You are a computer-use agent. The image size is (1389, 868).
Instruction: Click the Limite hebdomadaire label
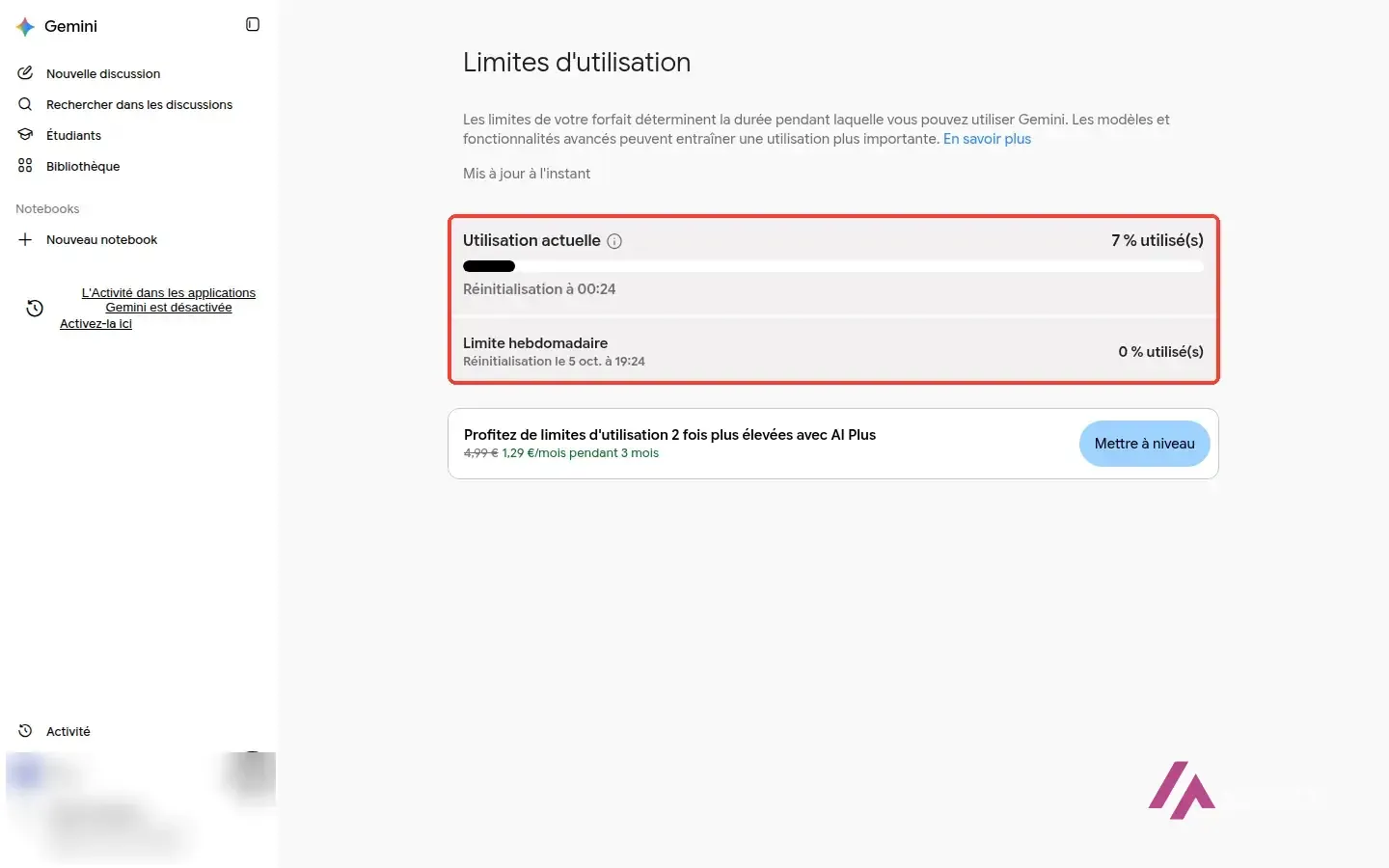535,343
